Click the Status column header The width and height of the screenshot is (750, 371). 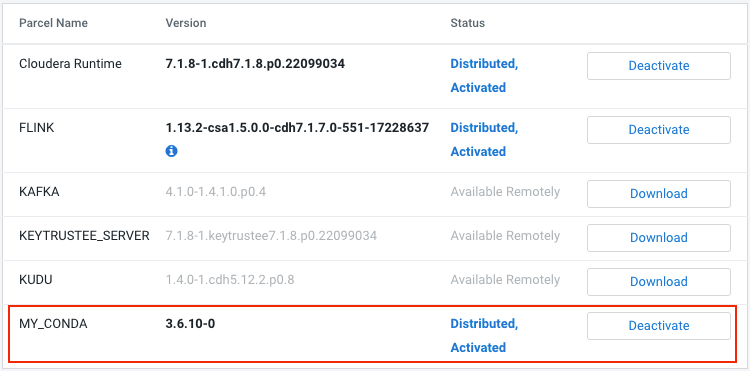(x=467, y=23)
